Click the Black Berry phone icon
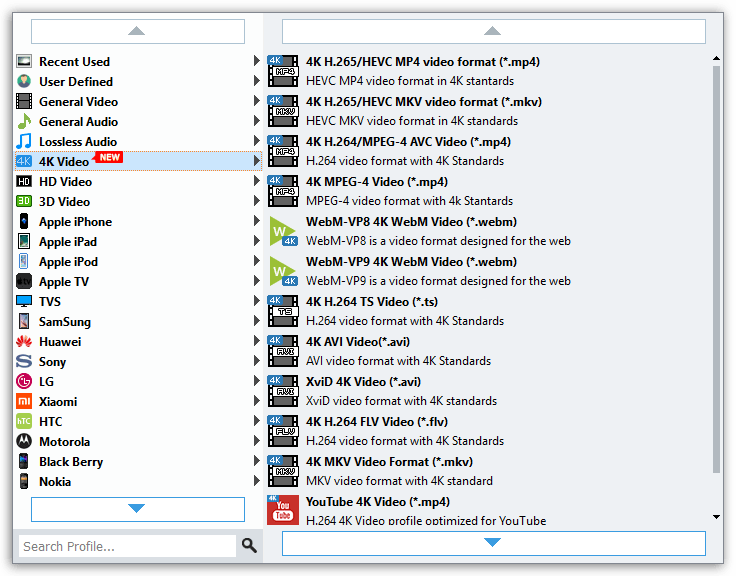The height and width of the screenshot is (576, 736). (24, 461)
